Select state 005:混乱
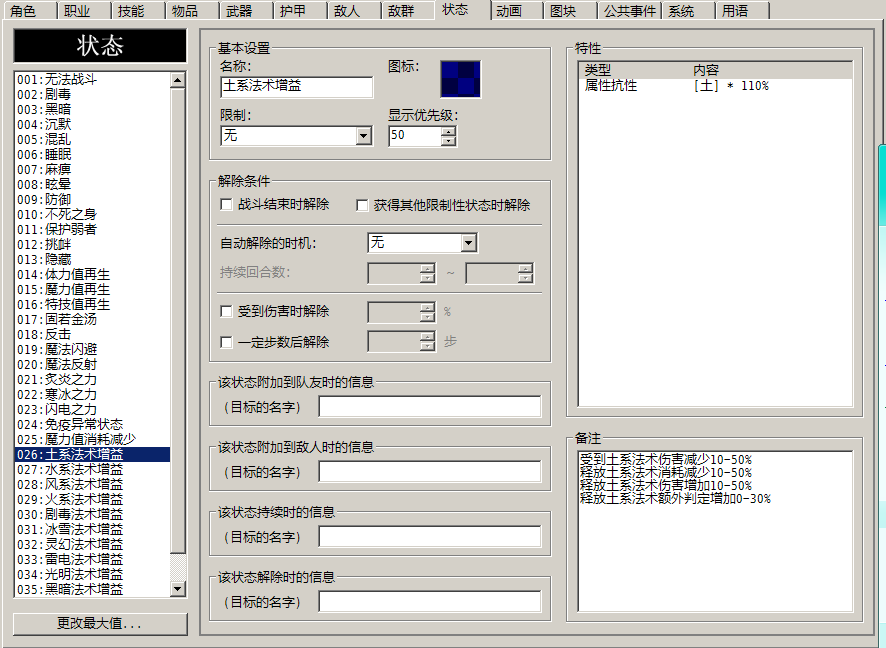This screenshot has height=648, width=886. tap(93, 140)
